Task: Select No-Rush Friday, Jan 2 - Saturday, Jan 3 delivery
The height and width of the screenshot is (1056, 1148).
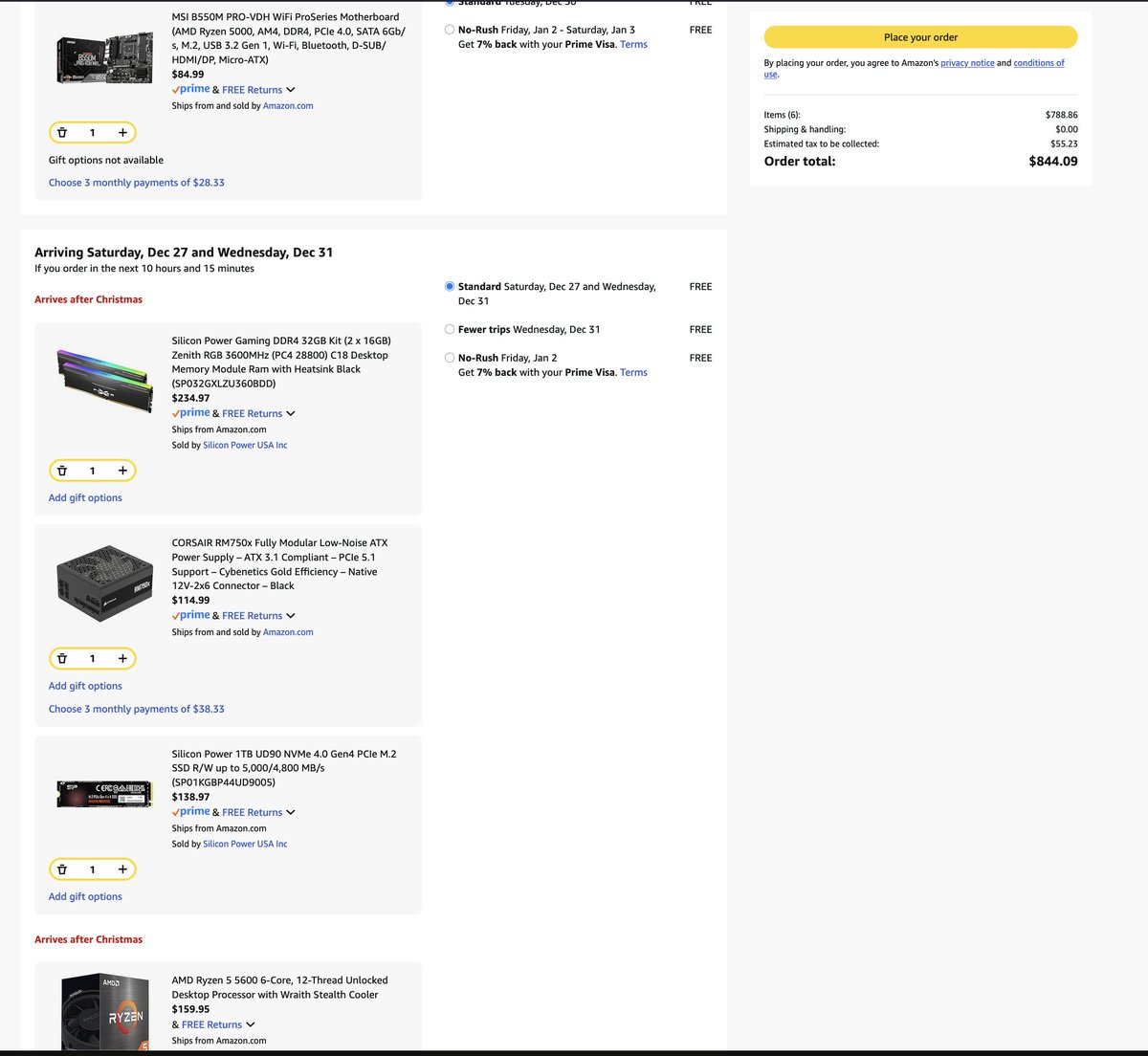Action: click(450, 30)
